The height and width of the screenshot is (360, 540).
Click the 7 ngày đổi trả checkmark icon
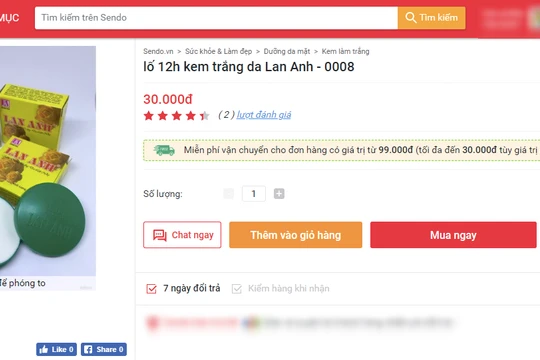coord(152,288)
